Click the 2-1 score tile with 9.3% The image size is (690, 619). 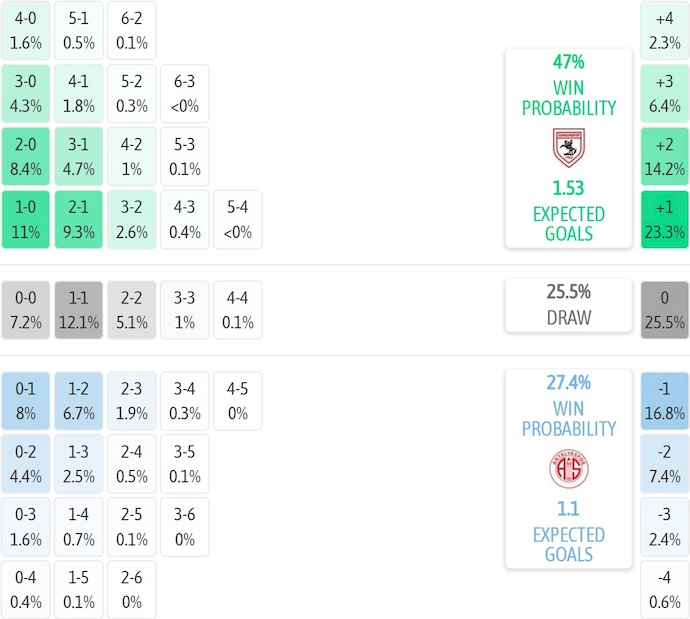coord(79,220)
